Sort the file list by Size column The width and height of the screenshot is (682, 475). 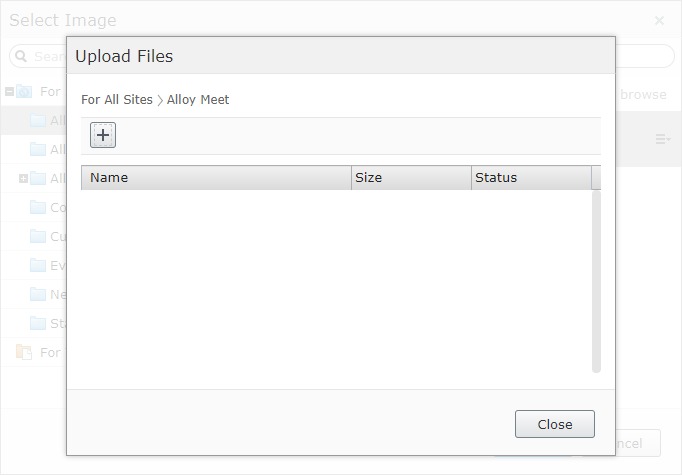pyautogui.click(x=410, y=178)
